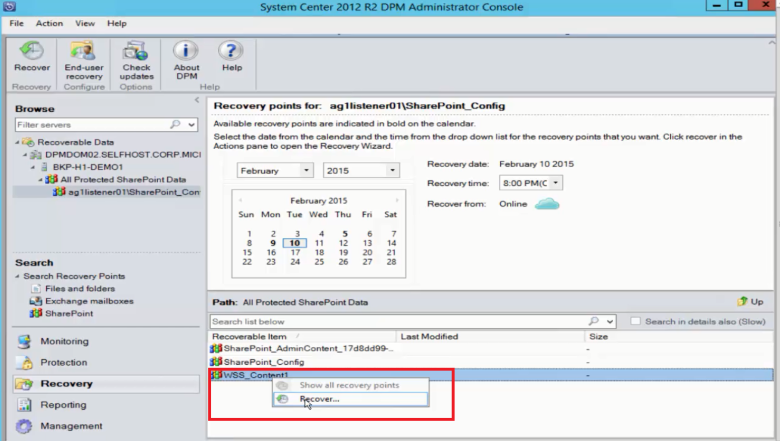Expand the Filter servers dropdown arrow

coord(192,125)
